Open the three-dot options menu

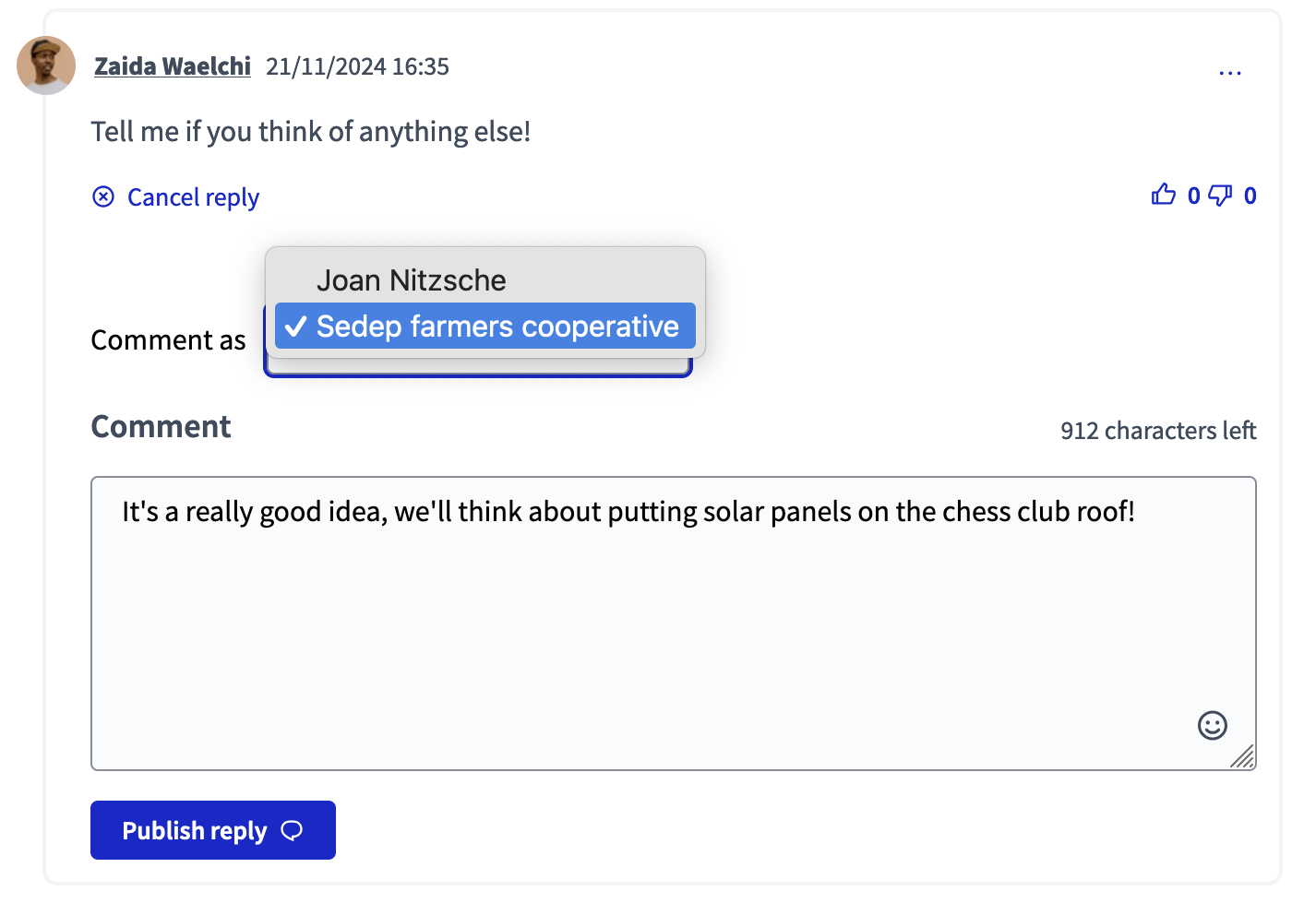coord(1230,72)
